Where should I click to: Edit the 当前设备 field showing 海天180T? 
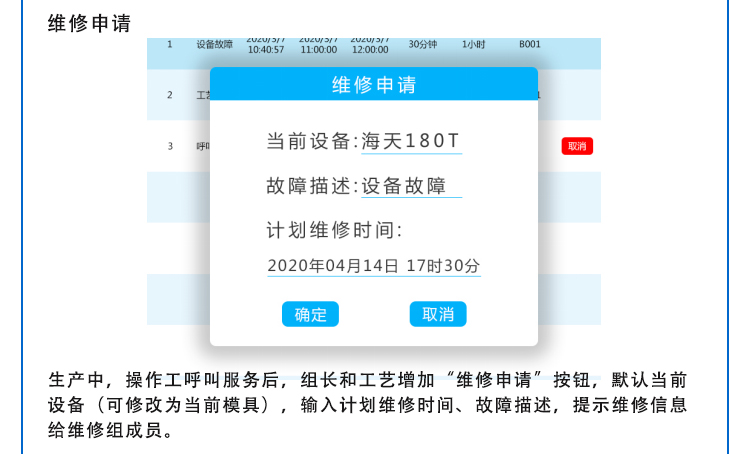[x=411, y=141]
